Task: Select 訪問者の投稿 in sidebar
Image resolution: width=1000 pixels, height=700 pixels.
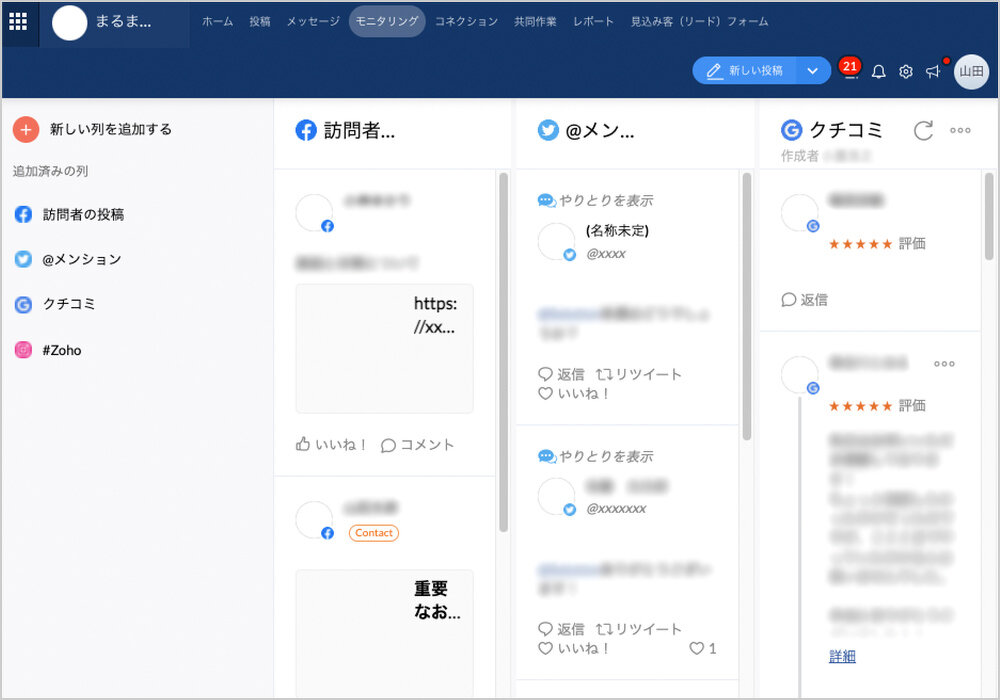Action: coord(84,215)
